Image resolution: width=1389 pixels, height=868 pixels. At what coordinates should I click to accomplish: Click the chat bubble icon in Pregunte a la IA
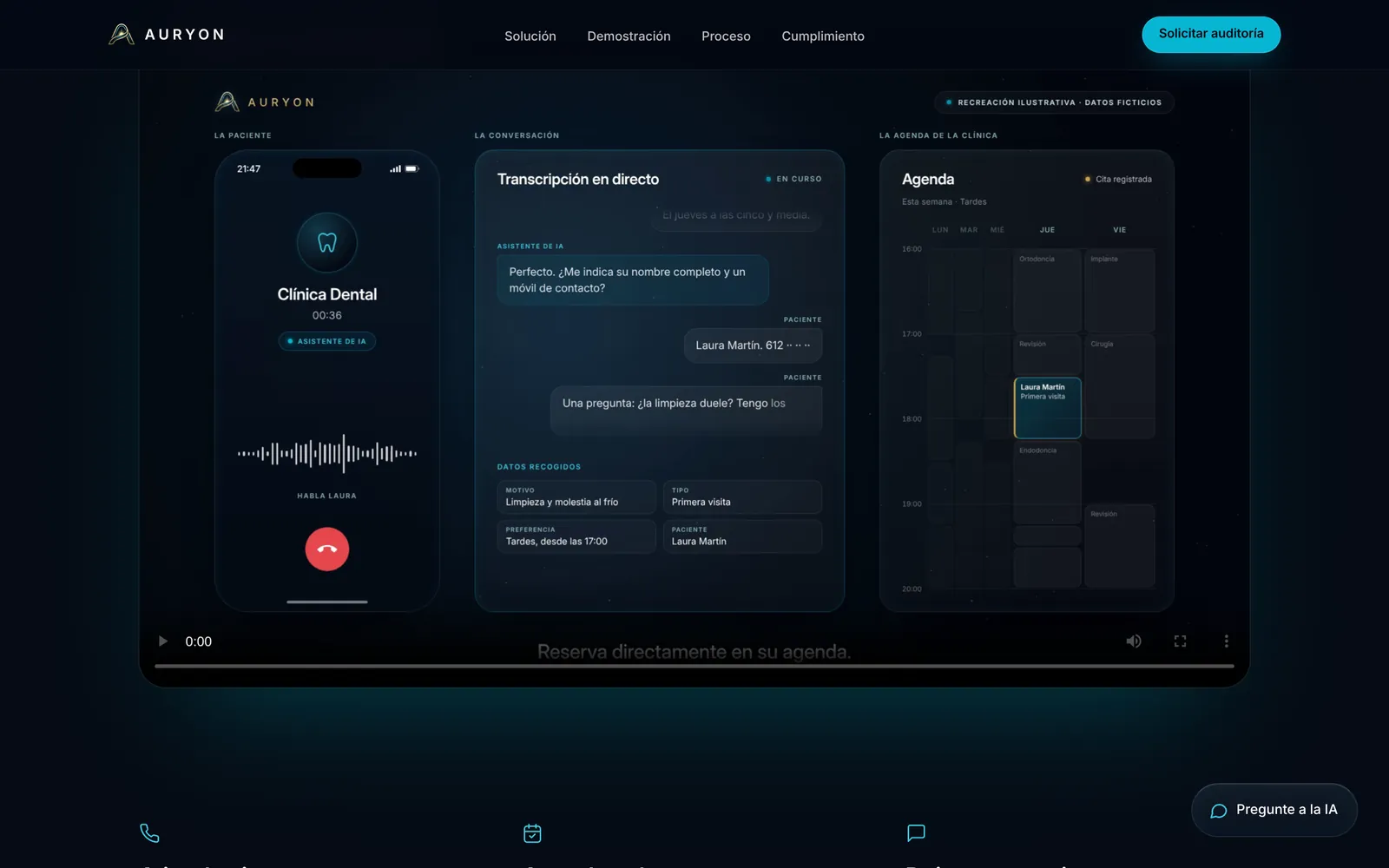tap(1219, 811)
